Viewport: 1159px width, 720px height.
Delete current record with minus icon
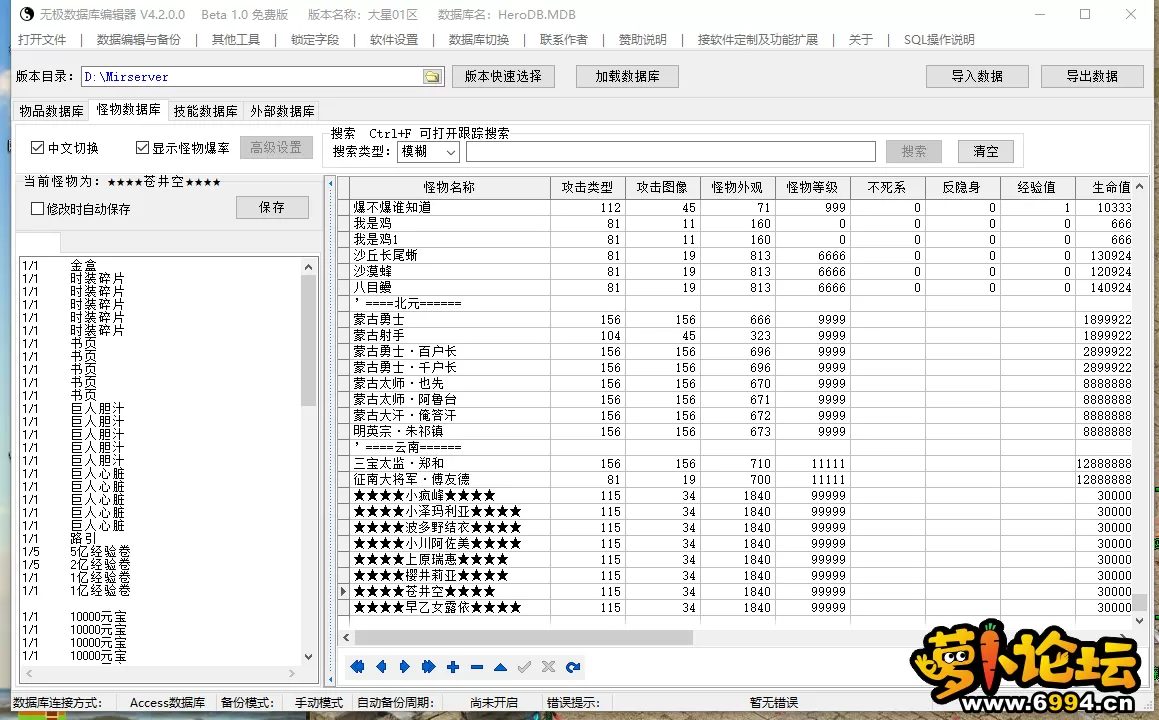point(477,667)
